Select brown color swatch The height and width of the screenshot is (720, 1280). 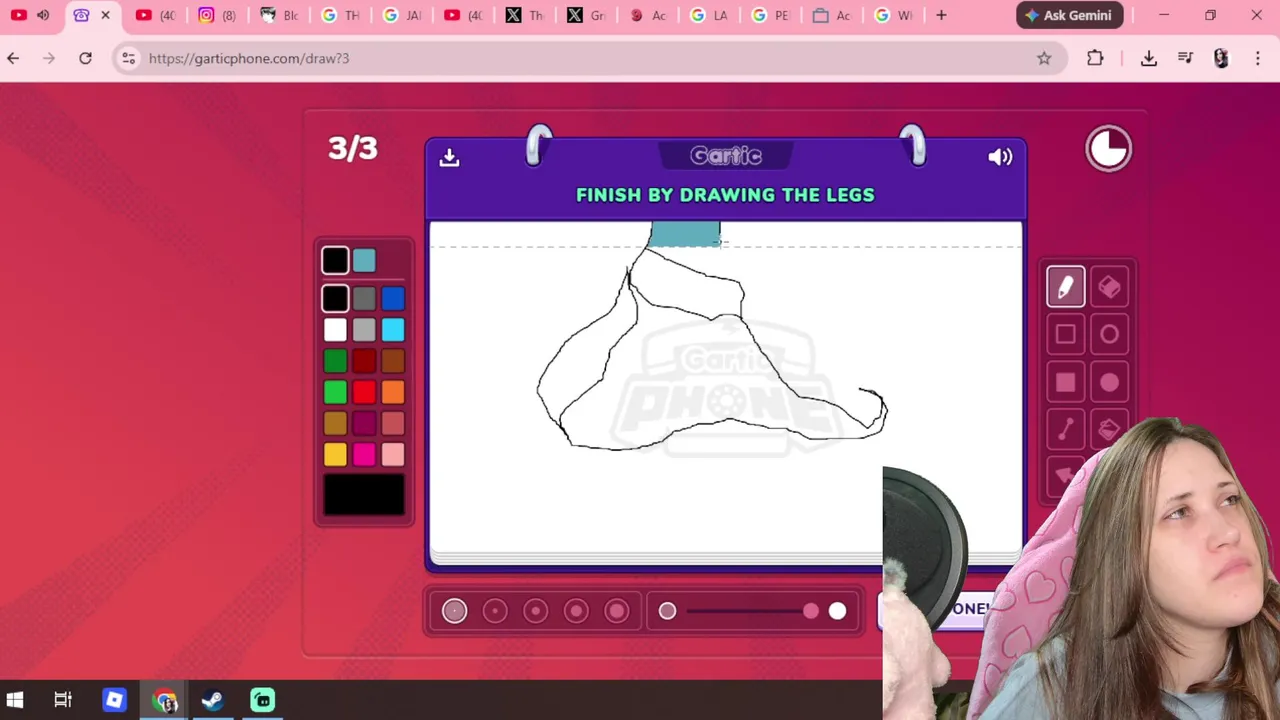(393, 361)
